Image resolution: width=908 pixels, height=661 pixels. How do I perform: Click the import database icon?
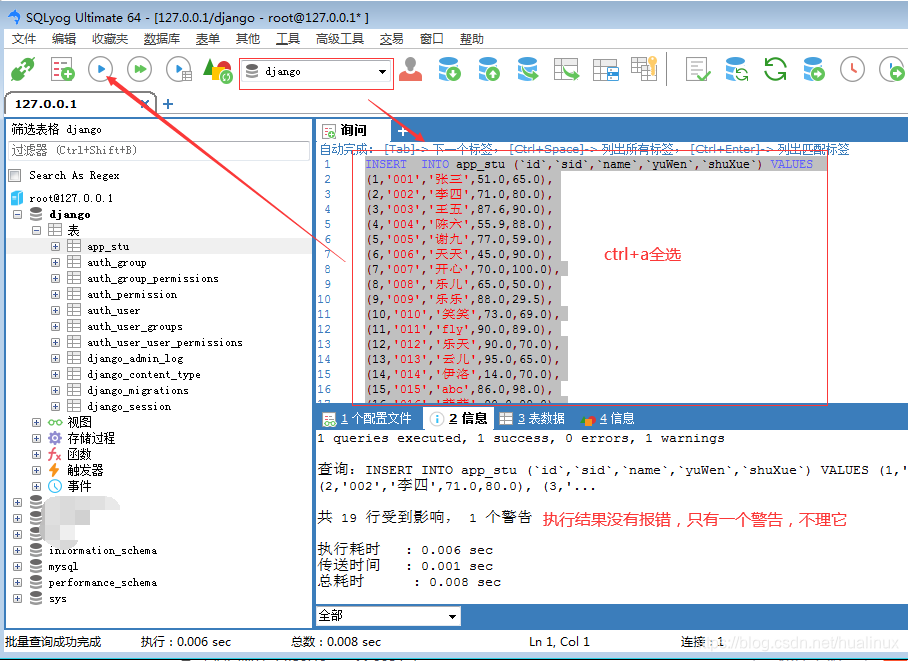[449, 69]
